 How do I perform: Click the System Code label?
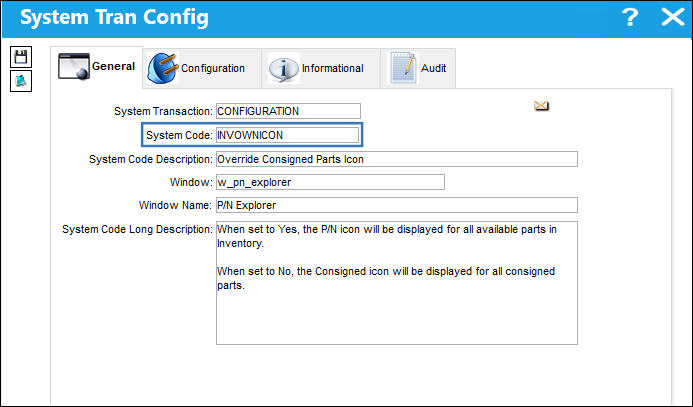pyautogui.click(x=179, y=135)
